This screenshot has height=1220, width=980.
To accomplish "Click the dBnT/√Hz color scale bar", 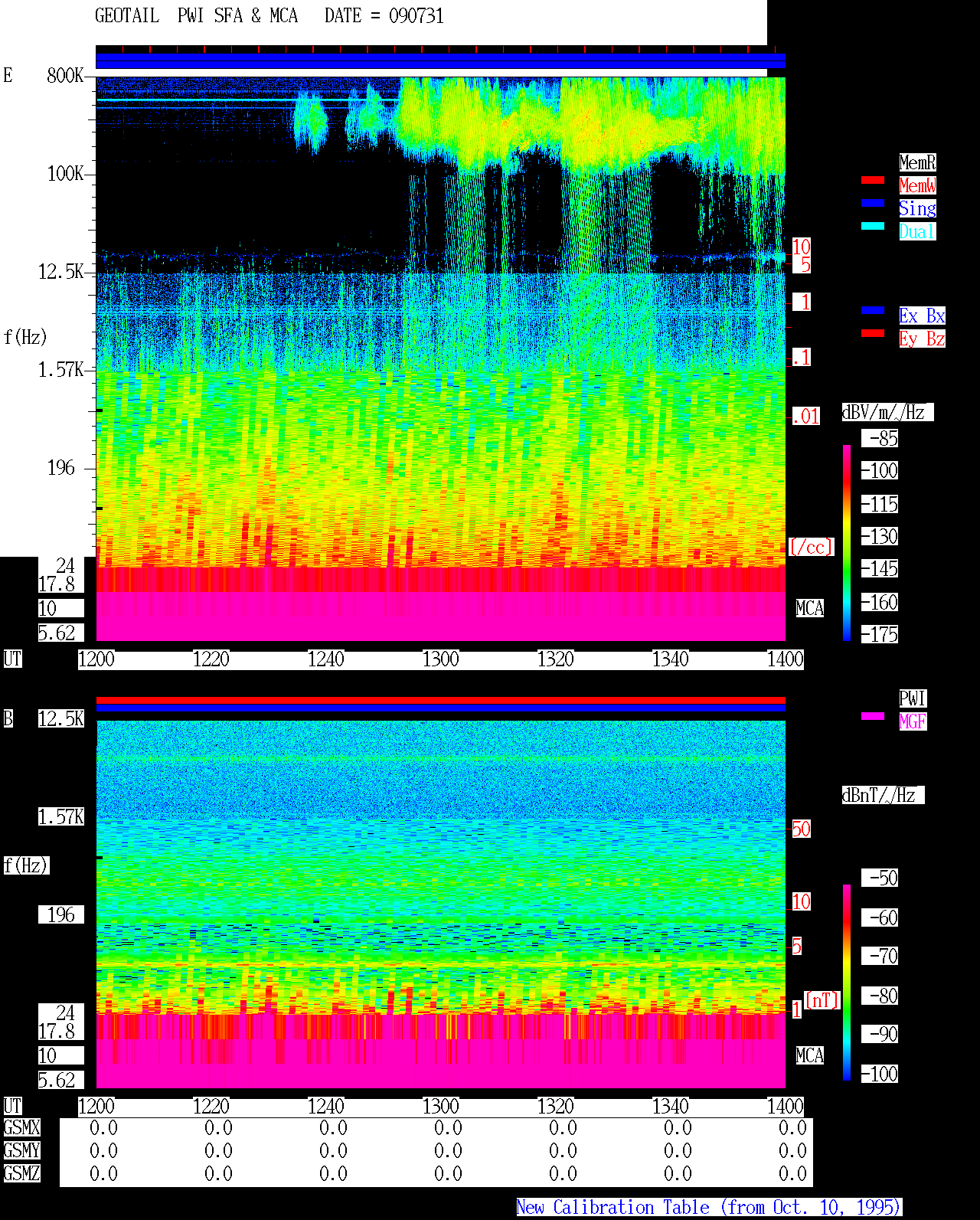I will click(847, 983).
